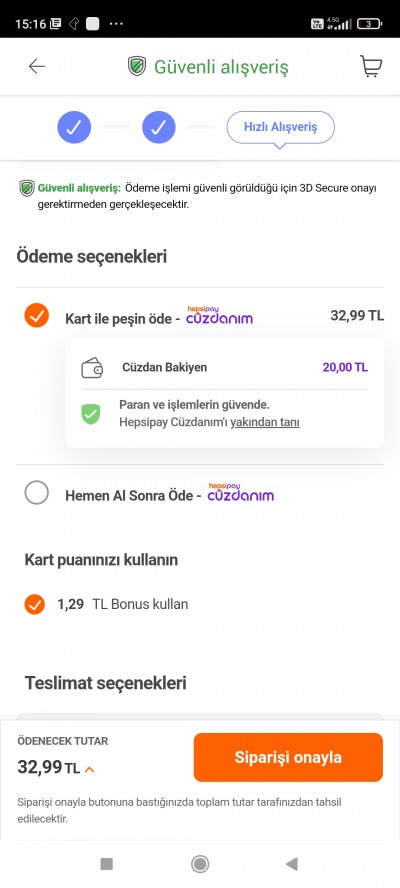Select Hemen Al Sonra Öde option
This screenshot has height=888, width=400.
pyautogui.click(x=37, y=493)
